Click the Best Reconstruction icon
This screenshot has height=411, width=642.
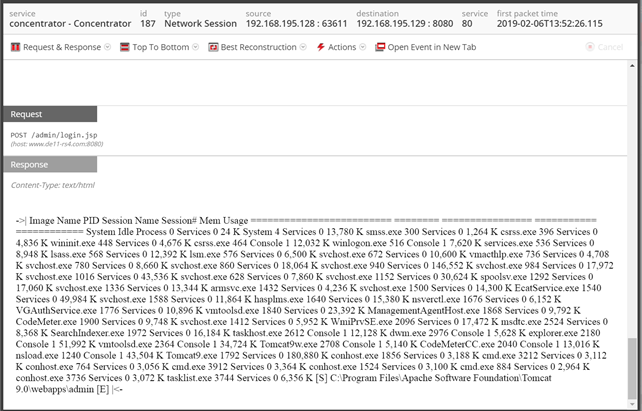(213, 47)
